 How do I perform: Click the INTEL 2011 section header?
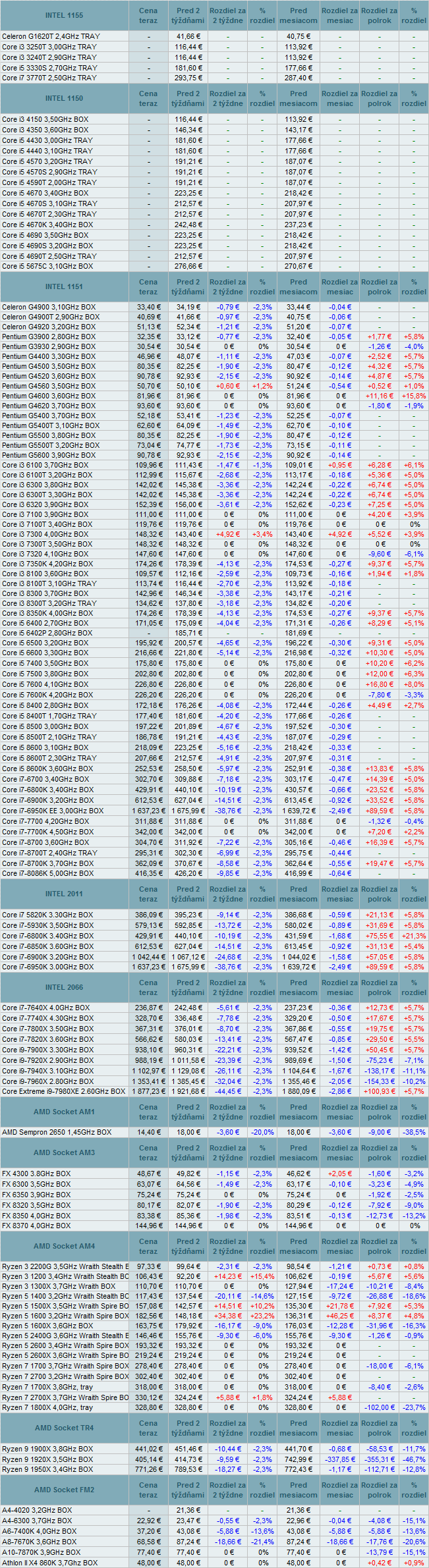[64, 894]
